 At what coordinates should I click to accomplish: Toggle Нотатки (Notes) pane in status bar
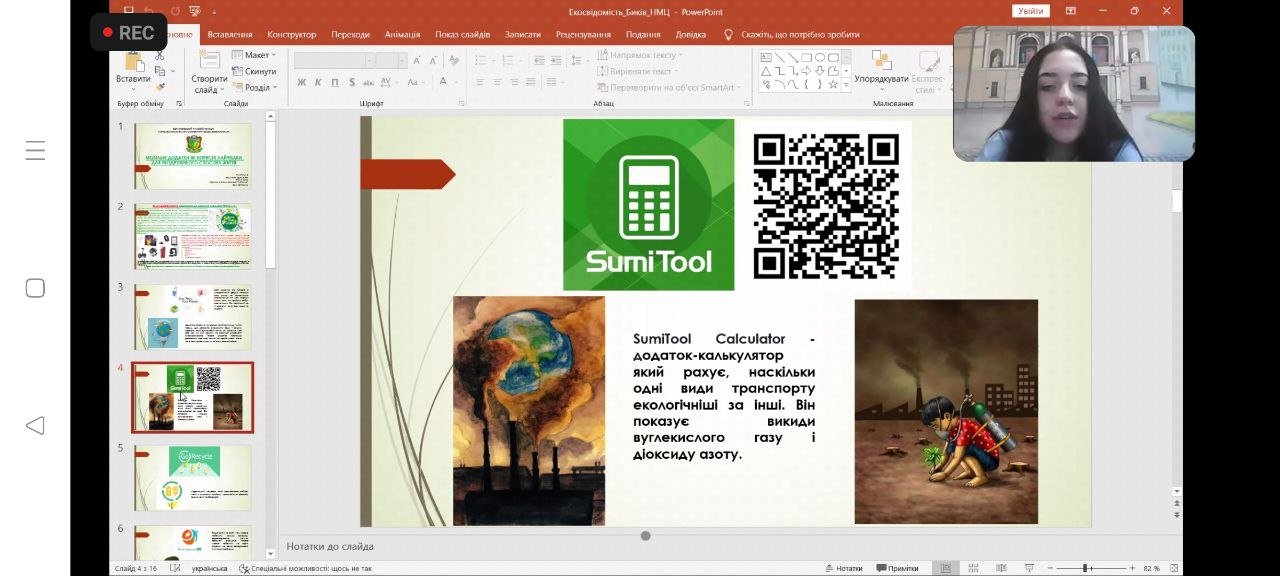point(843,568)
